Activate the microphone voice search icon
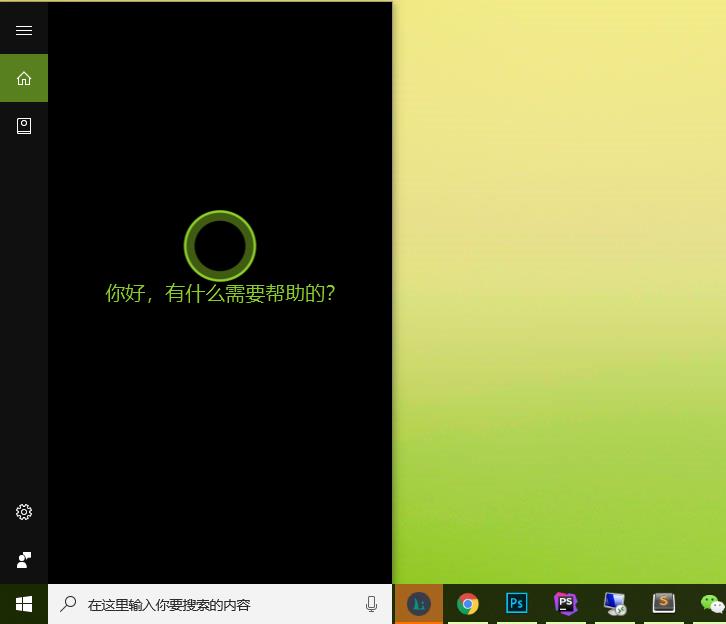 pyautogui.click(x=371, y=604)
